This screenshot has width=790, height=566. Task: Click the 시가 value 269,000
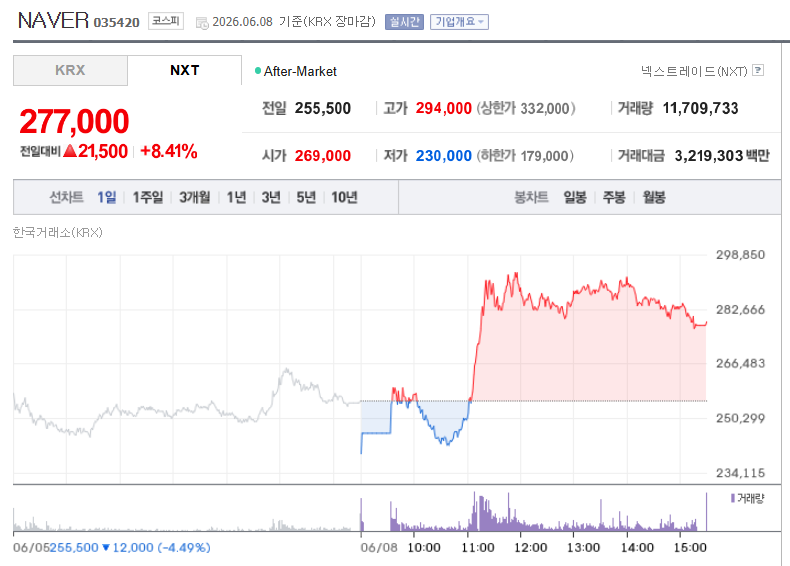click(x=322, y=156)
